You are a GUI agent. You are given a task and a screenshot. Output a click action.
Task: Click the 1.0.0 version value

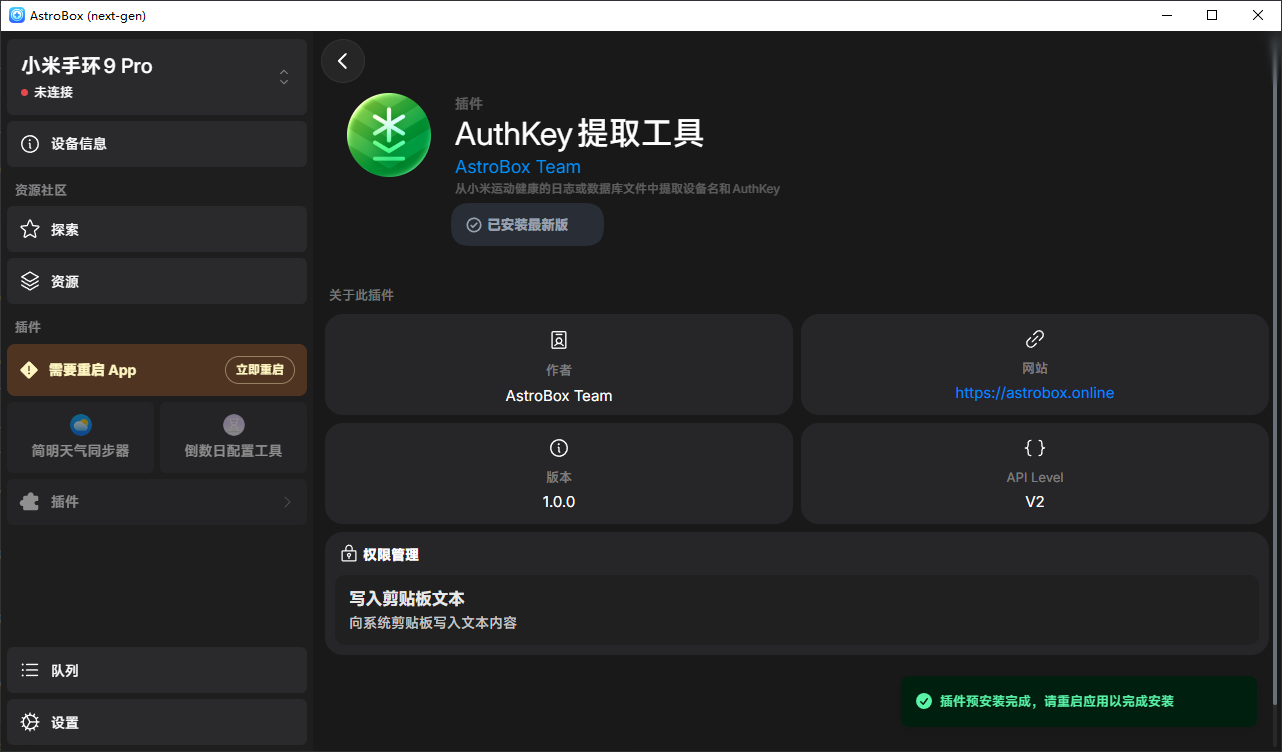pos(559,502)
